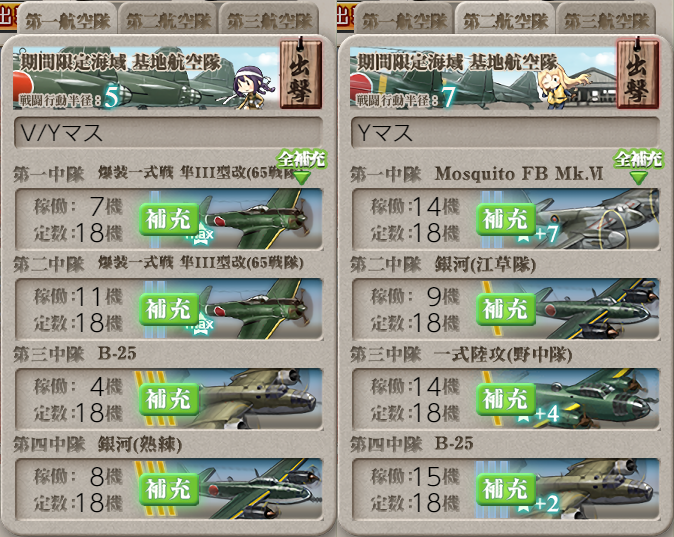This screenshot has height=537, width=674.
Task: Resupply the Mosquito FB Mk.VI squadron
Action: (506, 219)
